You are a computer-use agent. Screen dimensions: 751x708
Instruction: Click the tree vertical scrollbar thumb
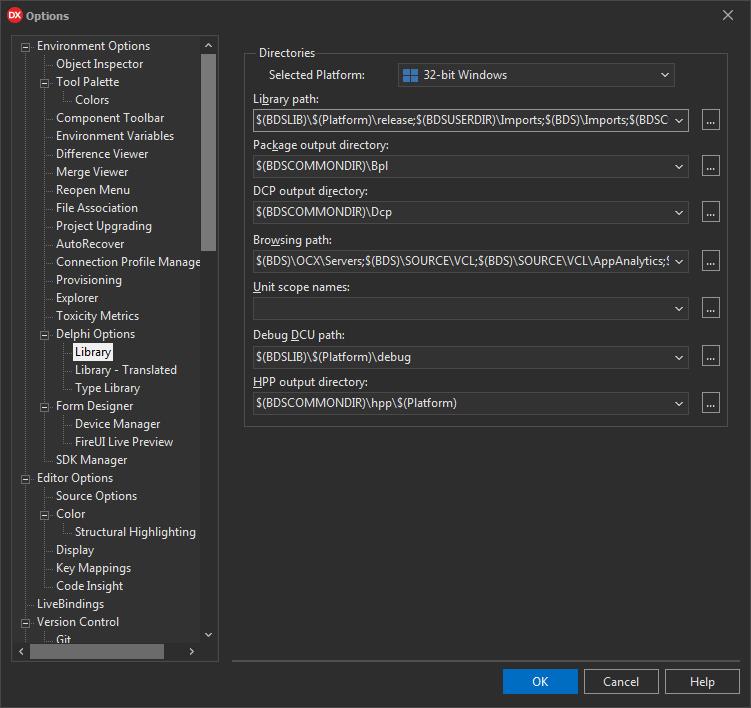pos(208,152)
